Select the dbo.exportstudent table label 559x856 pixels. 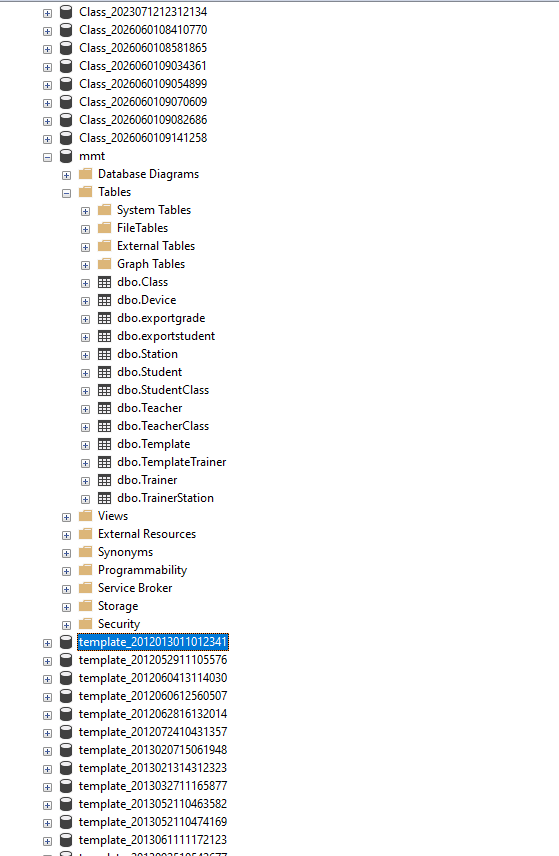pos(166,336)
